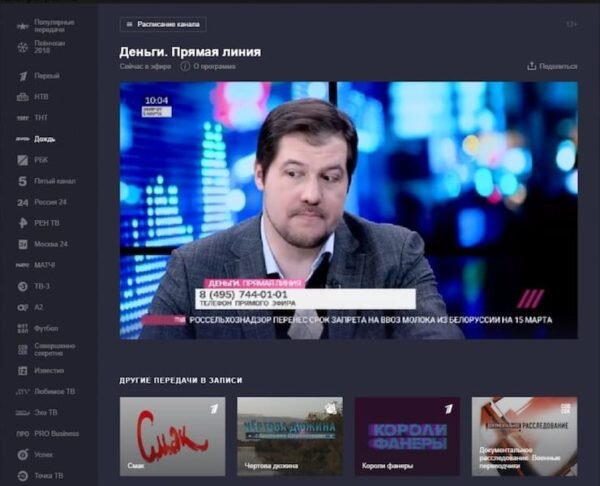600x486 pixels.
Task: Open the Документальное расследование thumbnail
Action: click(x=525, y=436)
